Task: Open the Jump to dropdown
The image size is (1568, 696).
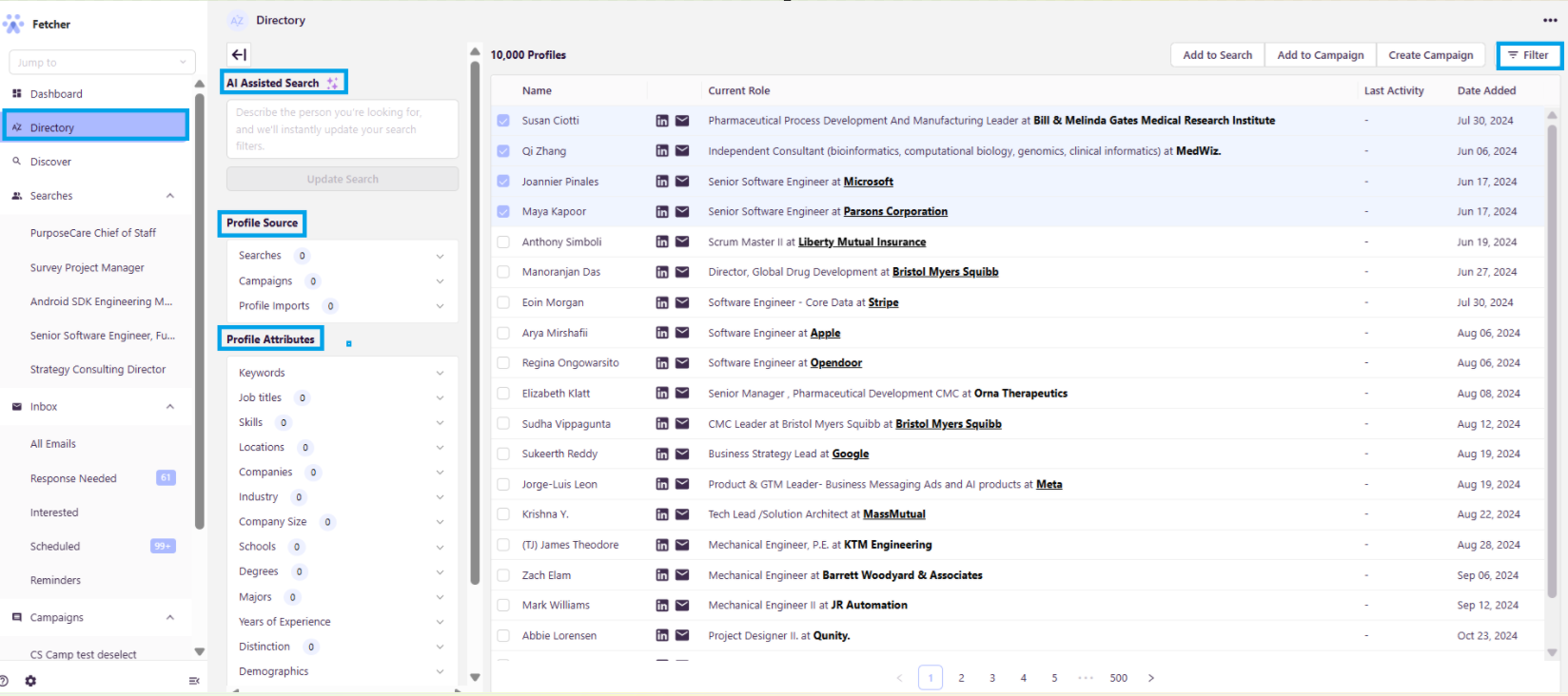Action: (x=102, y=63)
